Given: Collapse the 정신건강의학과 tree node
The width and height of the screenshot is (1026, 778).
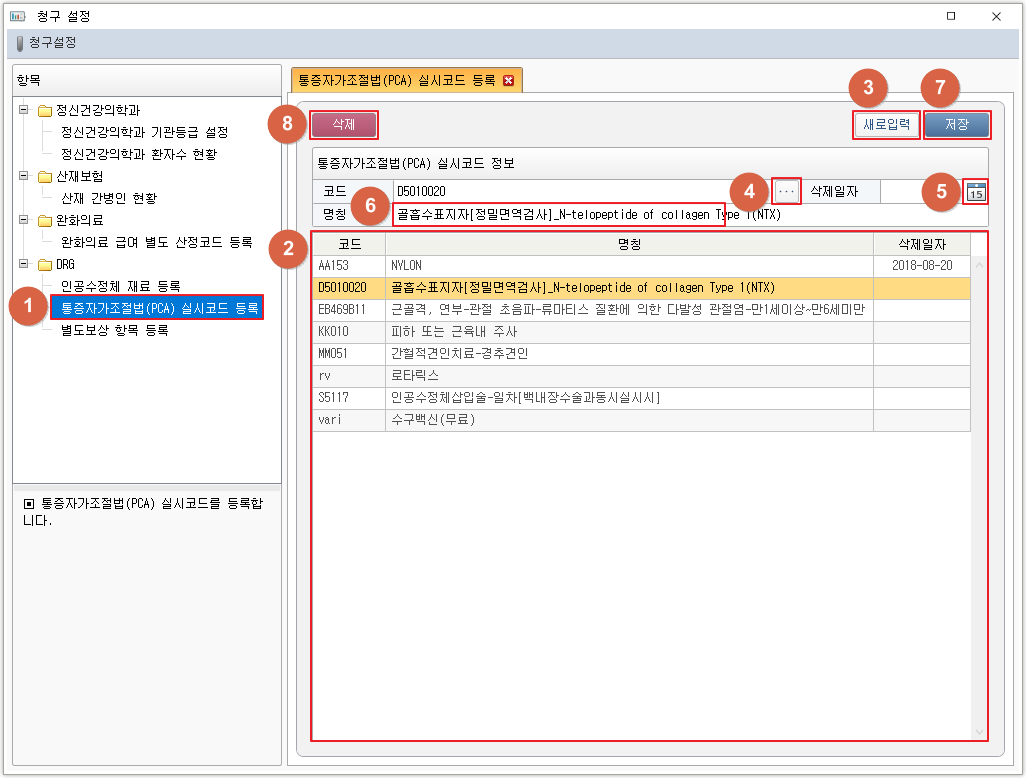Looking at the screenshot, I should coord(24,110).
